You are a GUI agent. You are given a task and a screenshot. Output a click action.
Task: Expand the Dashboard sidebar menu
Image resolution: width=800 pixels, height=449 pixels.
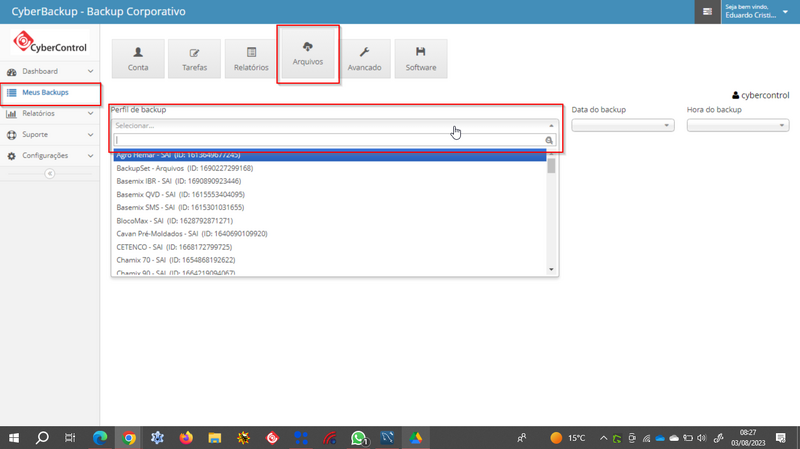[50, 72]
